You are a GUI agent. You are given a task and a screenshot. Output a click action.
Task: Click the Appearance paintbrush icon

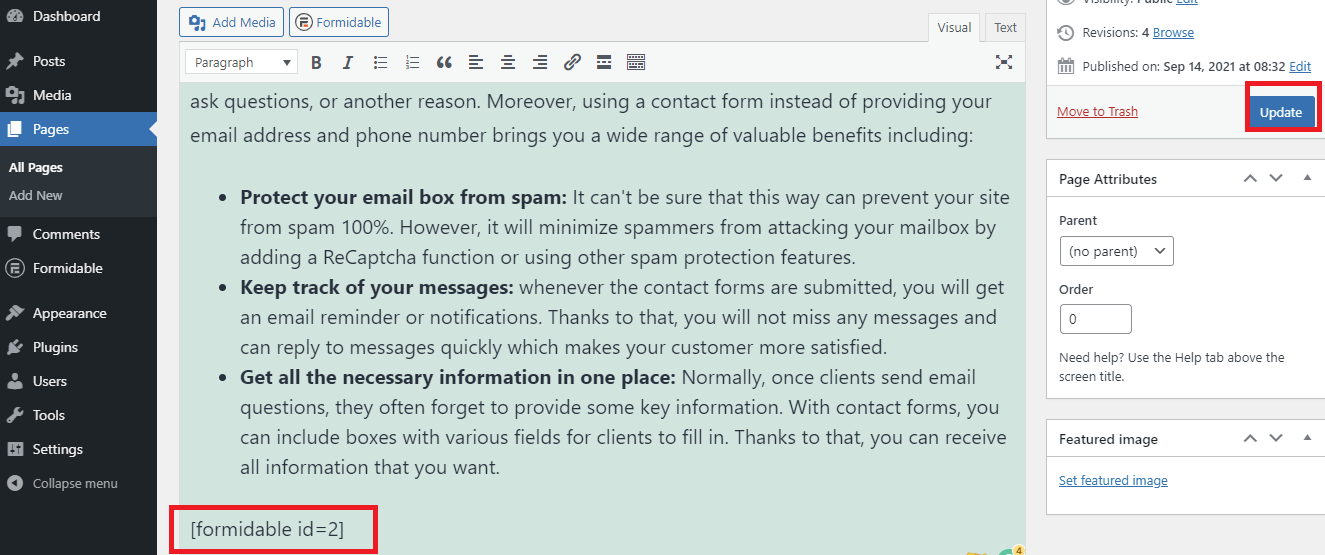pyautogui.click(x=15, y=313)
